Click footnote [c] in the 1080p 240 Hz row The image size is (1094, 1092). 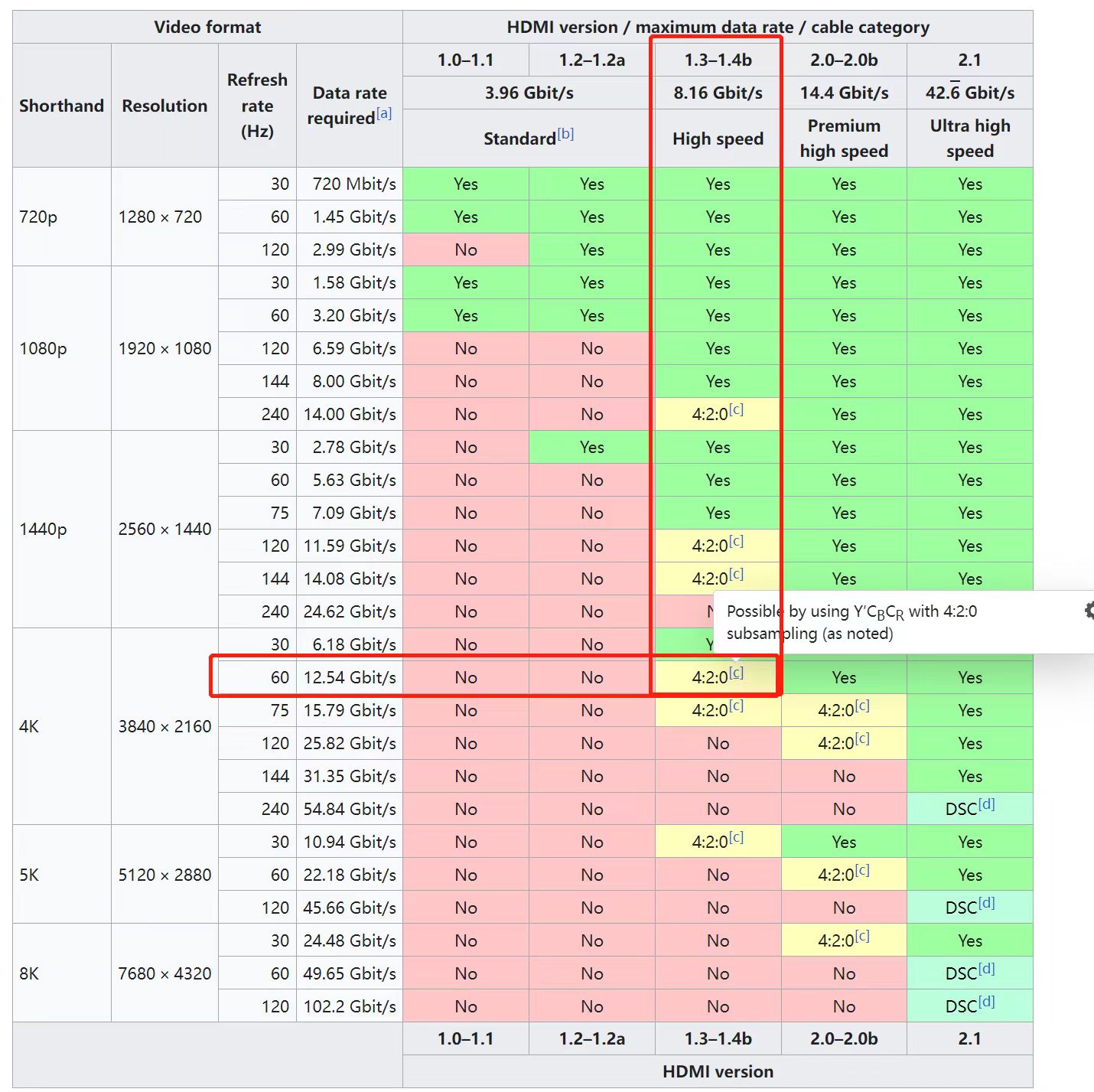tap(736, 409)
